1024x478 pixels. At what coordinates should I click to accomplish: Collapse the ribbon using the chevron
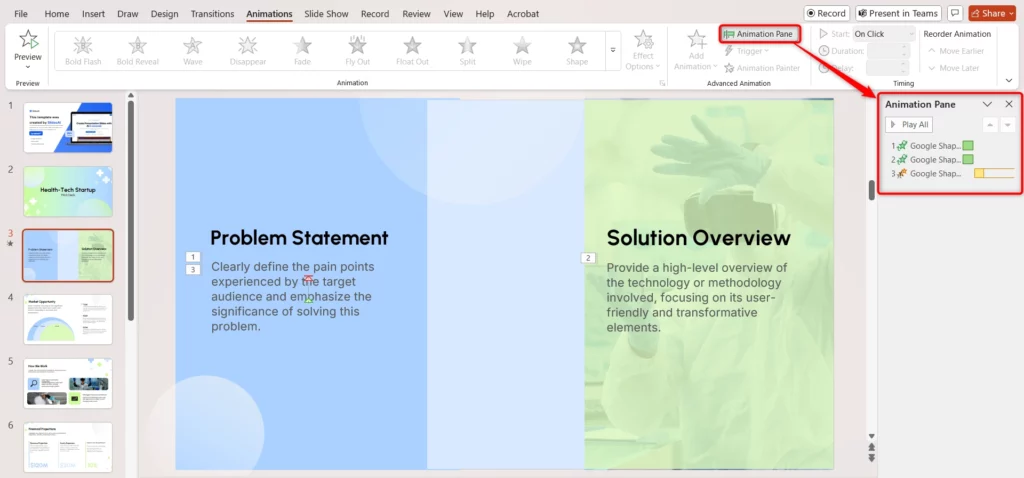1008,80
